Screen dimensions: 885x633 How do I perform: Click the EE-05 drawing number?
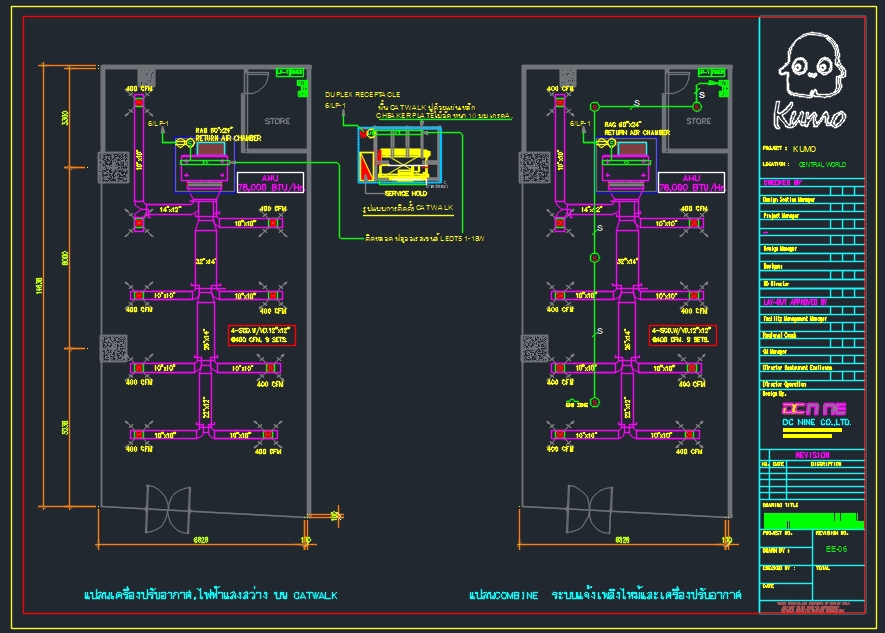coord(836,547)
